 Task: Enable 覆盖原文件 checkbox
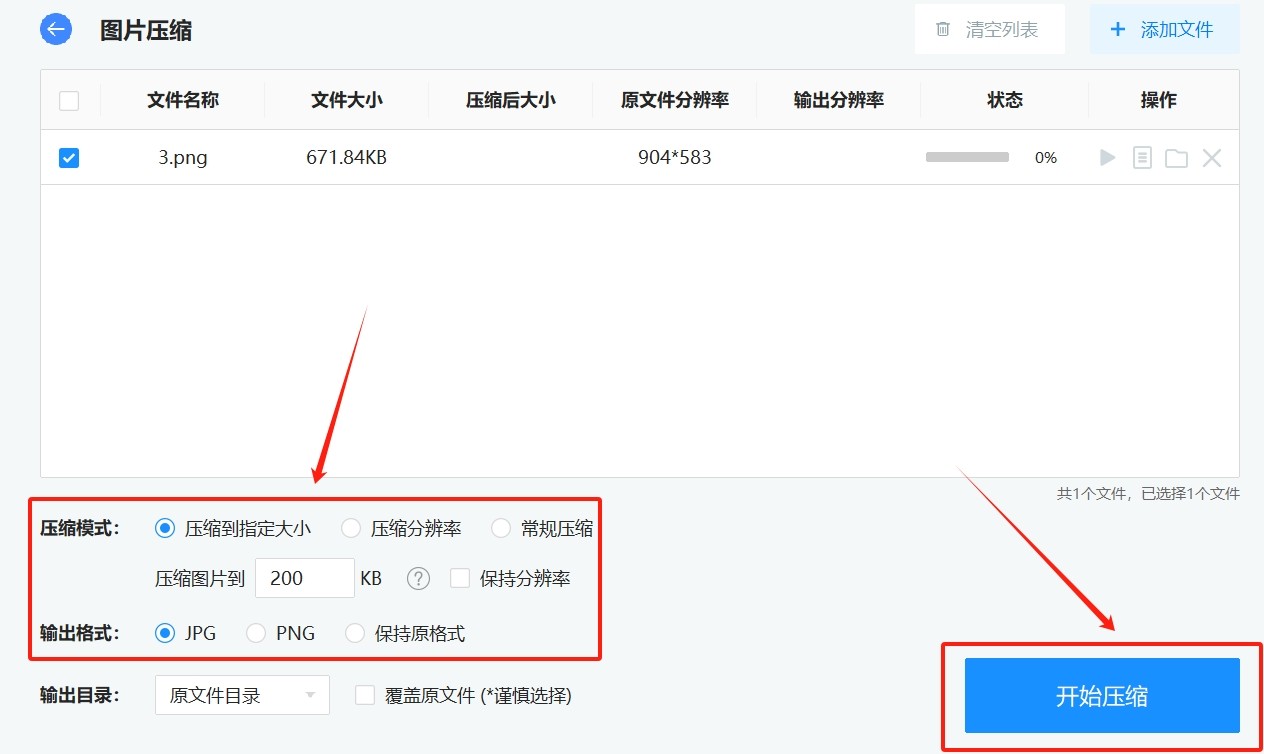[x=365, y=695]
